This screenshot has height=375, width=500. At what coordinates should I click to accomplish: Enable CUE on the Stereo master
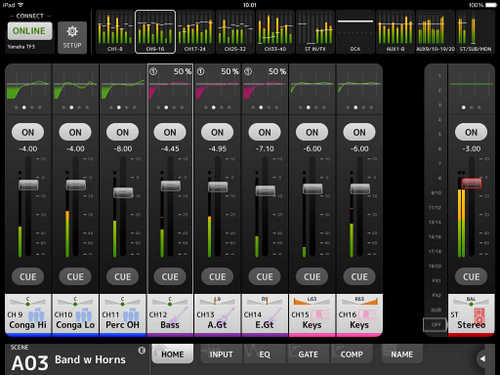coord(471,276)
